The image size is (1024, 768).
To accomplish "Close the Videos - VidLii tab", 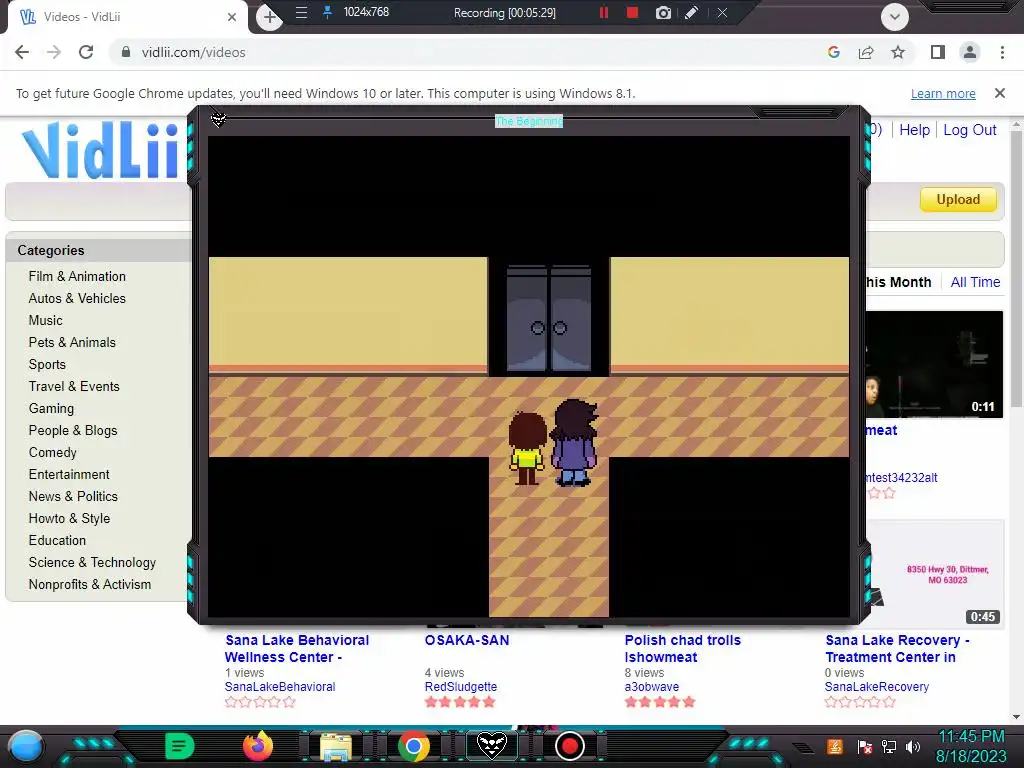I will pyautogui.click(x=232, y=17).
